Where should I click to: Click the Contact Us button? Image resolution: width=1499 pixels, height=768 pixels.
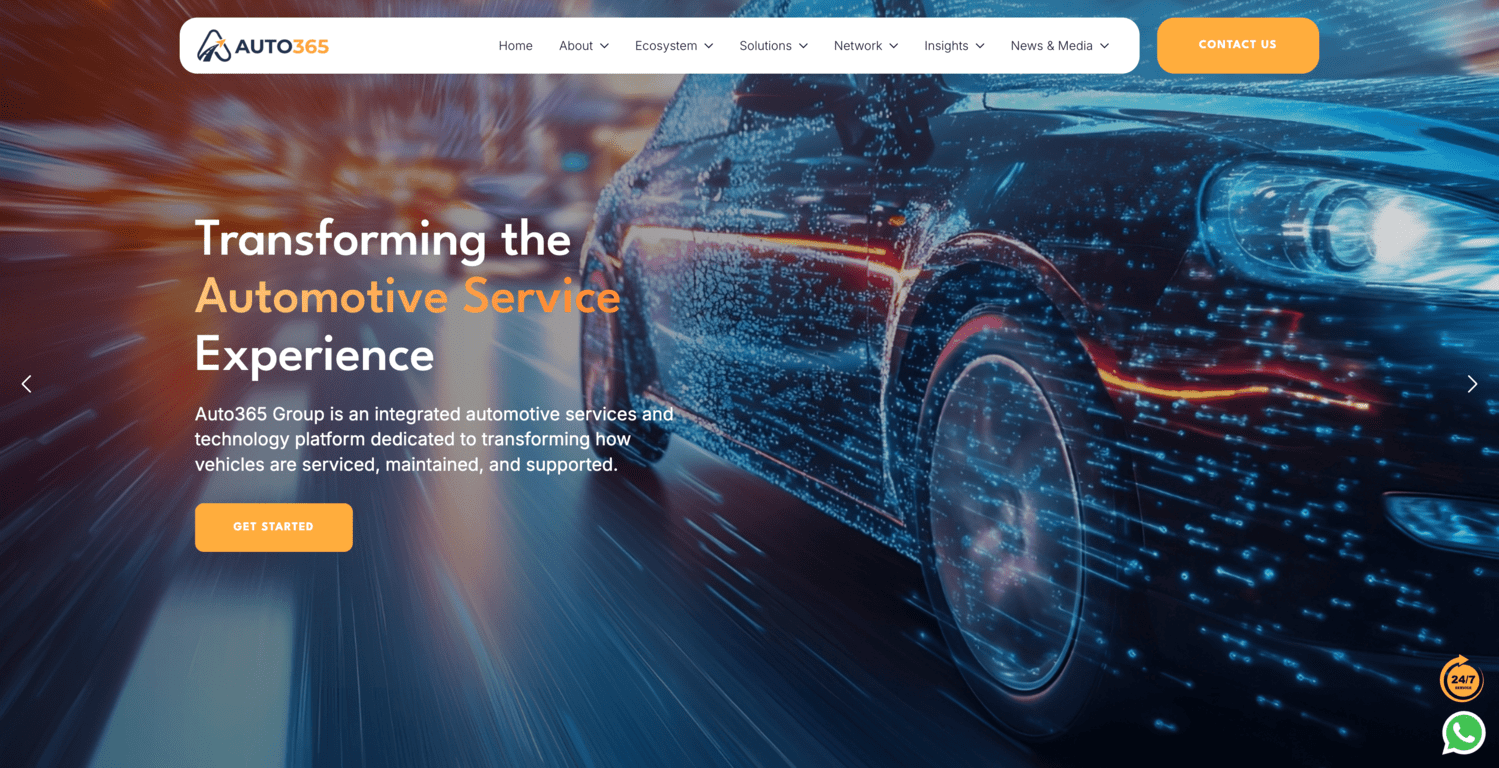click(x=1238, y=45)
